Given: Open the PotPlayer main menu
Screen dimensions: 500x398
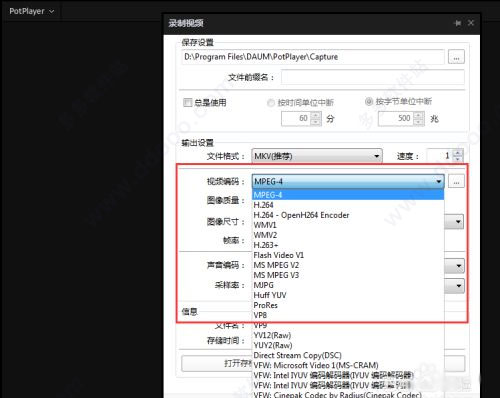Looking at the screenshot, I should (x=31, y=11).
